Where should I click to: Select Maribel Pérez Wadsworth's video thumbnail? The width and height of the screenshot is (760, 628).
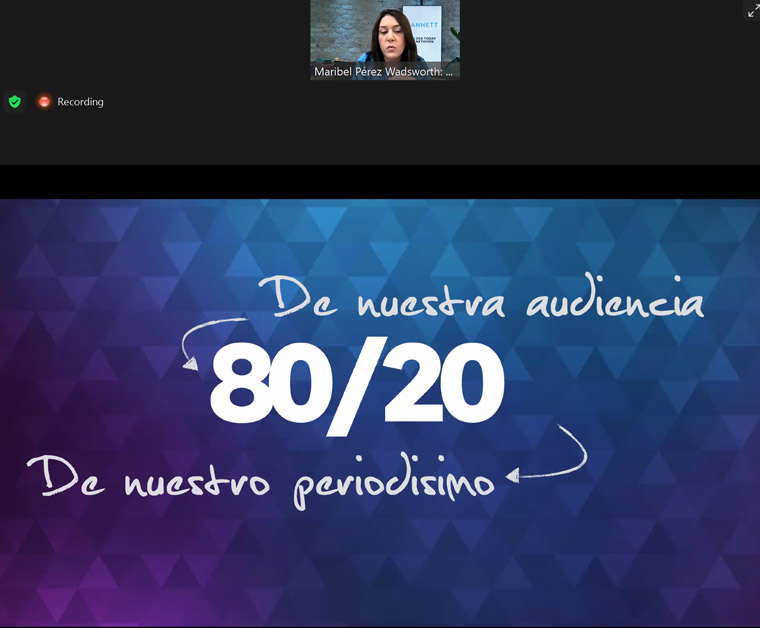click(x=385, y=40)
